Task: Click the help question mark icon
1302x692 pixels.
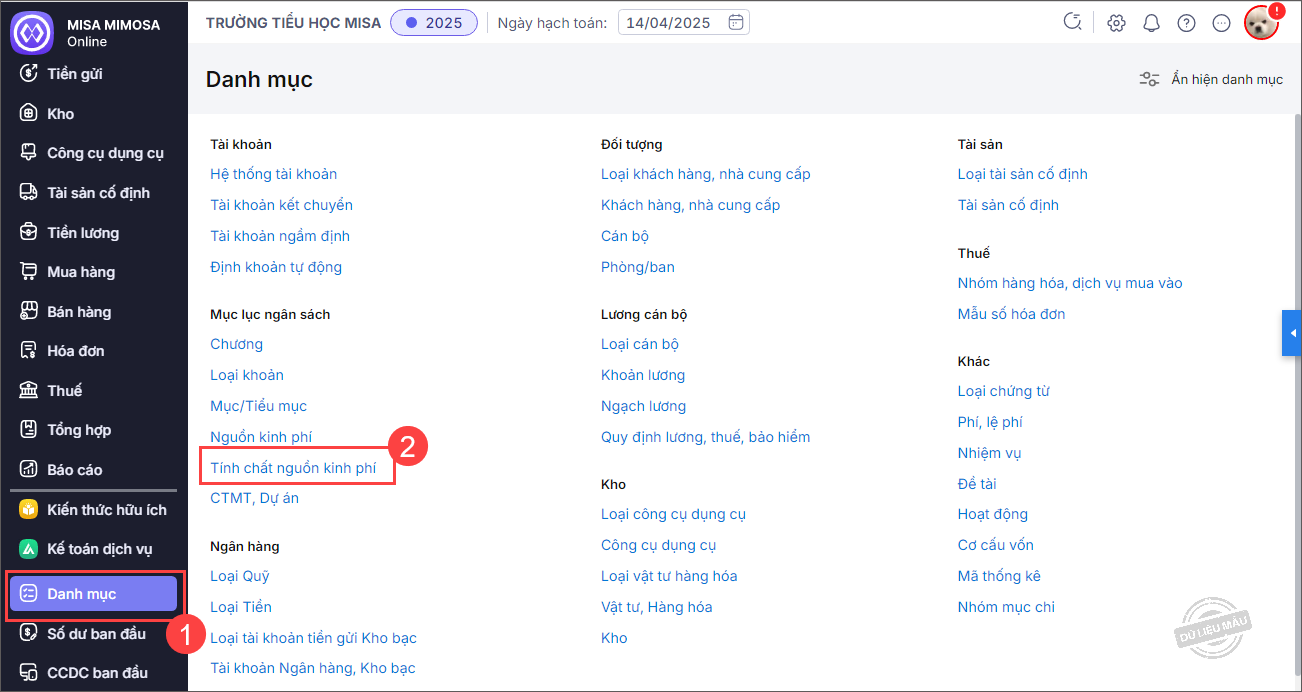Action: (1186, 23)
